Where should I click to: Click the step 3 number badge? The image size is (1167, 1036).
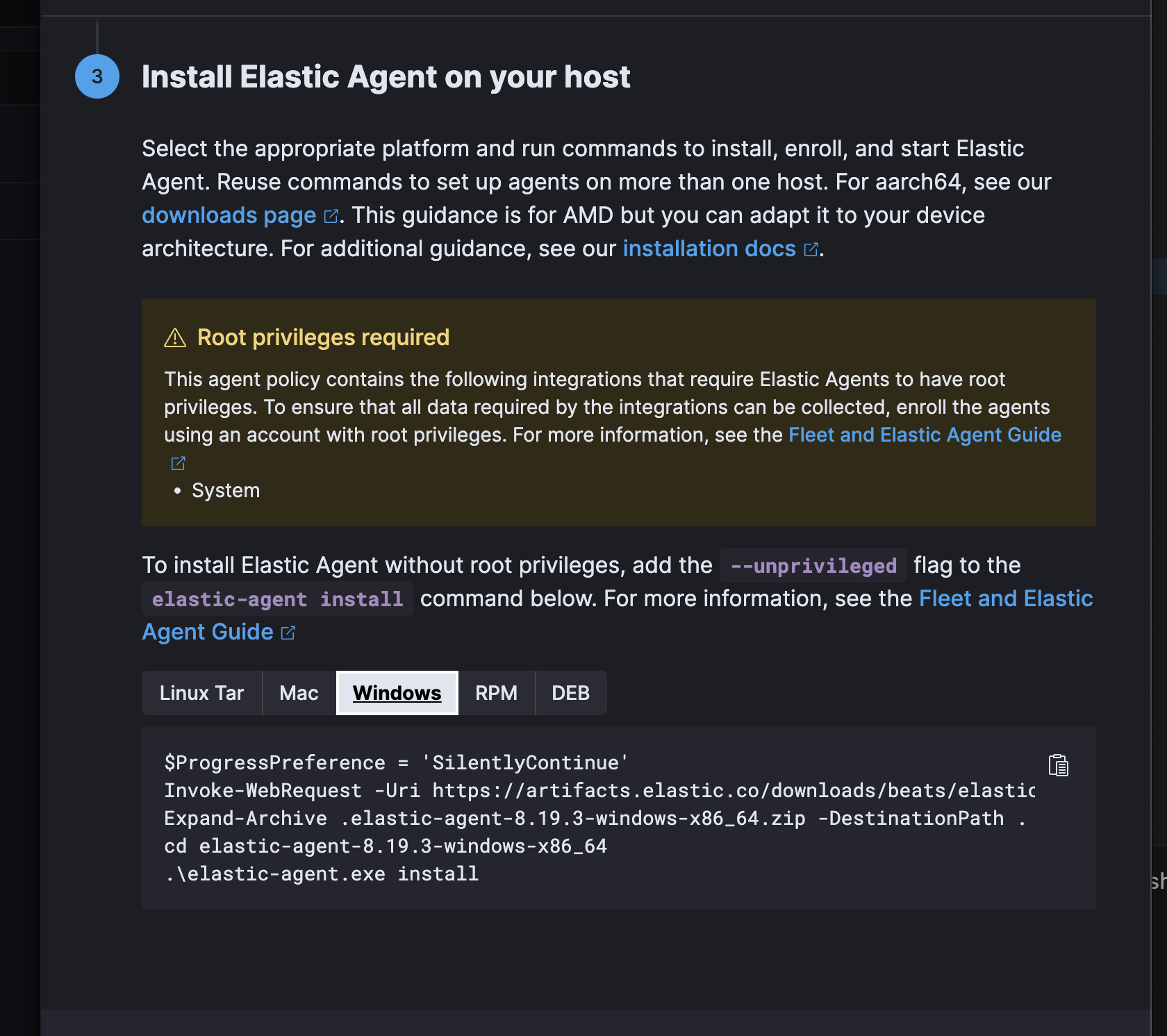click(x=97, y=76)
